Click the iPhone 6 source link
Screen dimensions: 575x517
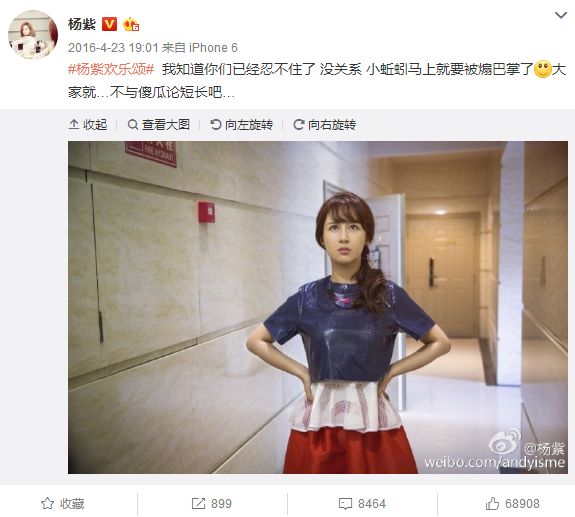click(x=213, y=48)
